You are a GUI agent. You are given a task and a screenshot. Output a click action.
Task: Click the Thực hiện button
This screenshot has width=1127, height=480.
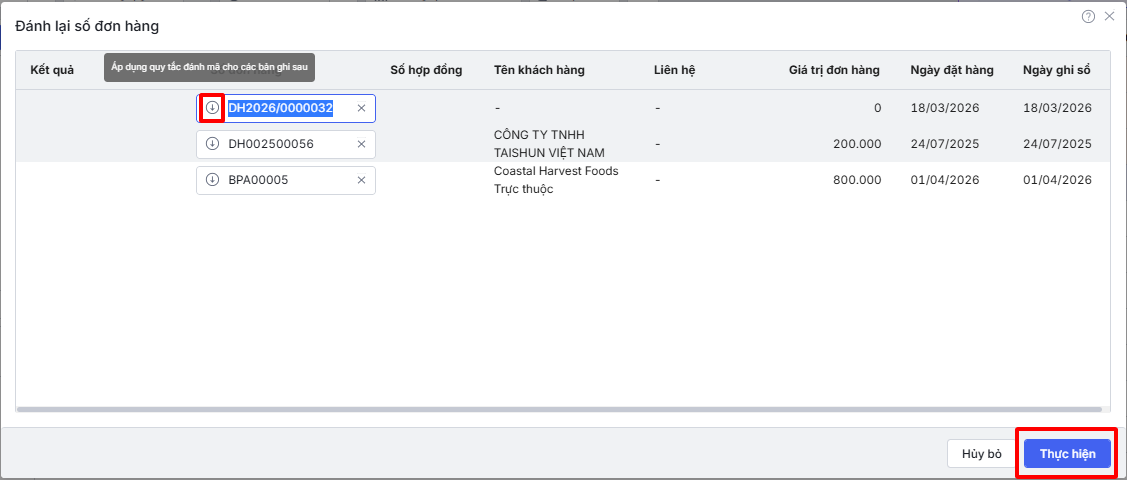click(x=1067, y=454)
